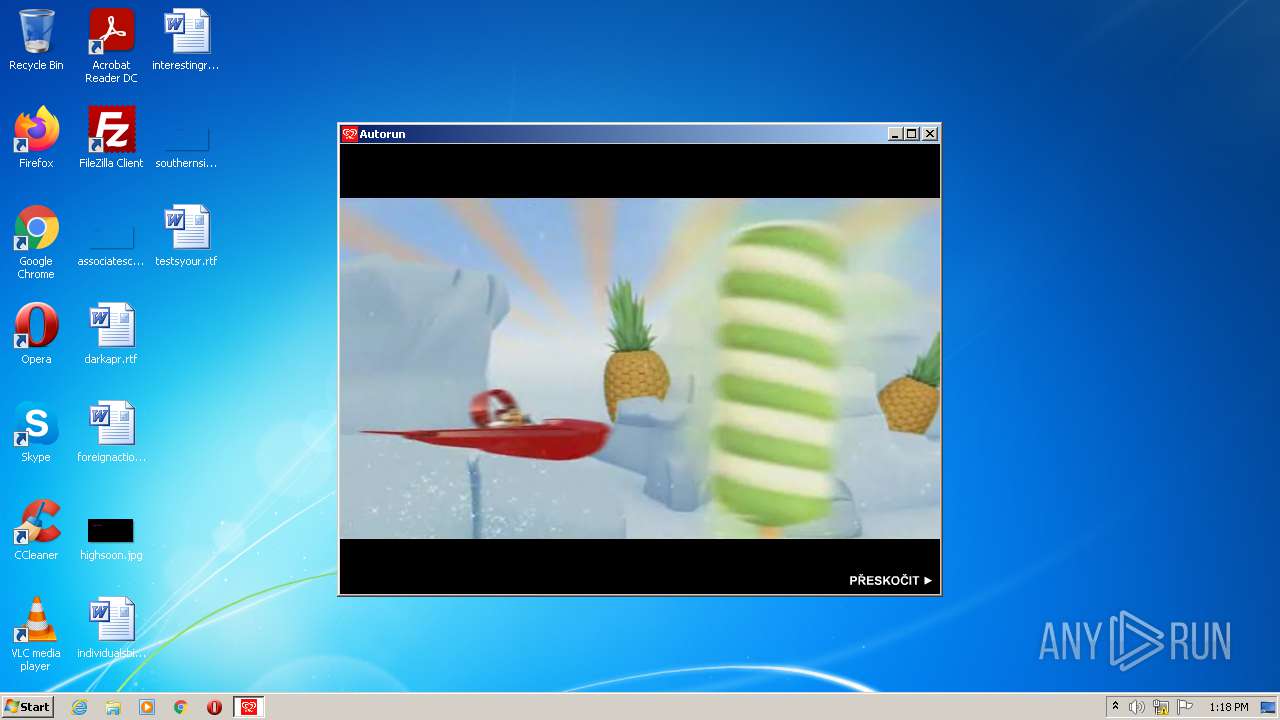Open the Action Center flag icon
This screenshot has width=1280, height=720.
[1185, 707]
